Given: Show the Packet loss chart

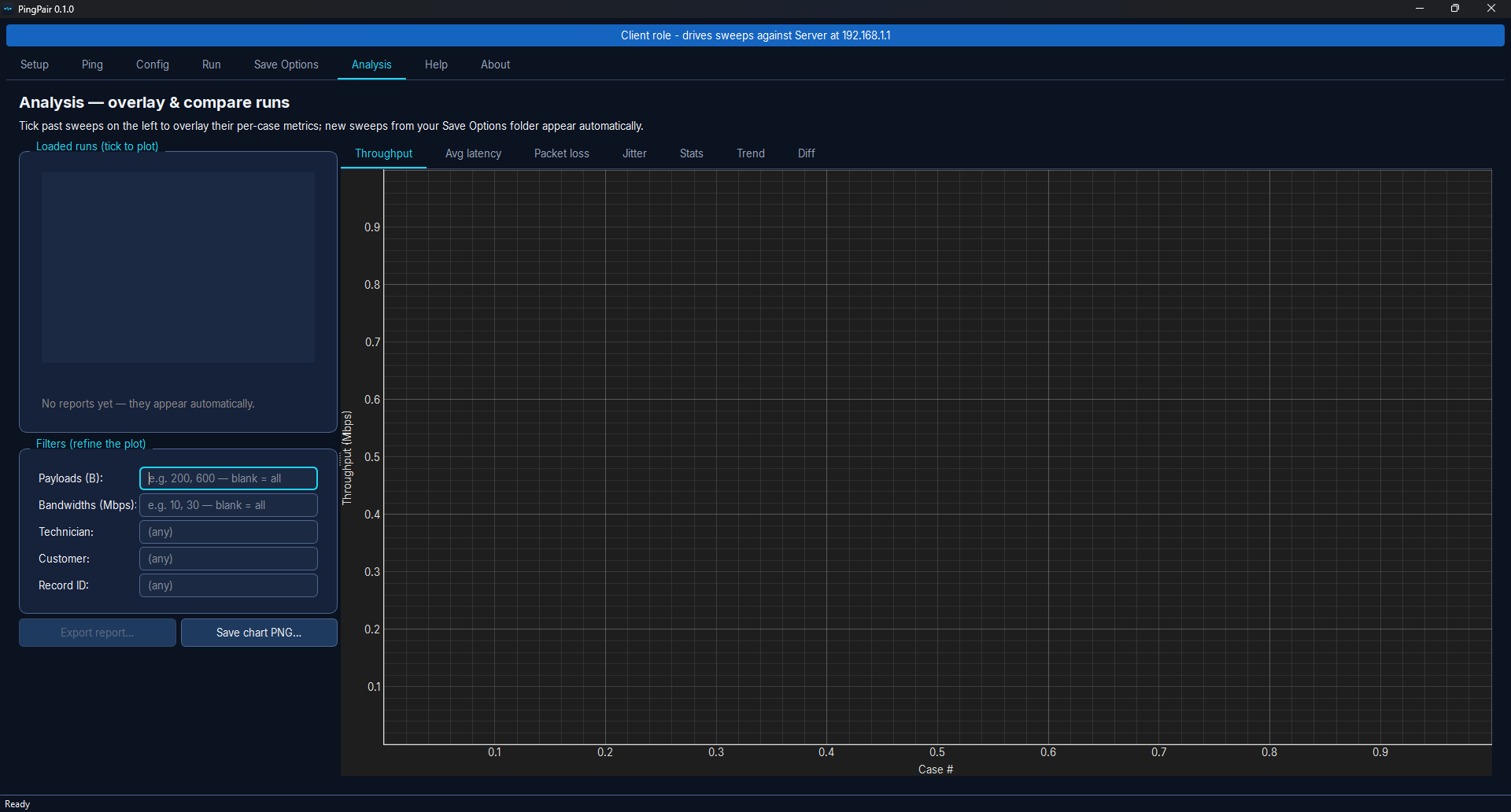Looking at the screenshot, I should (x=562, y=153).
